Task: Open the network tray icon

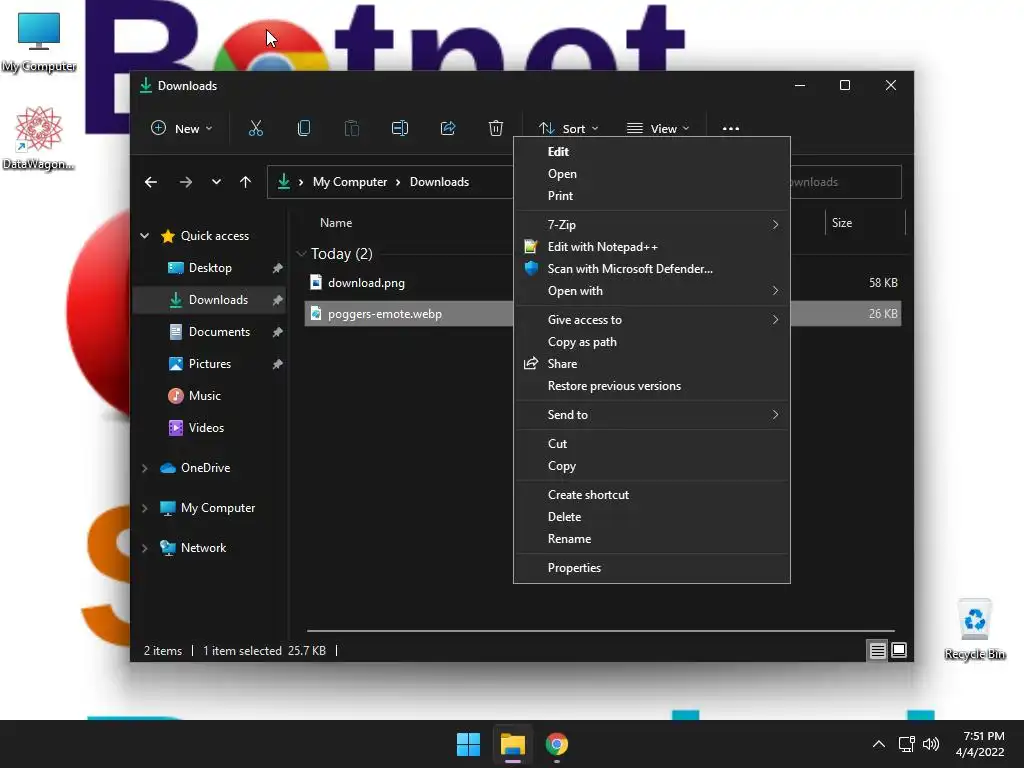Action: coord(906,744)
